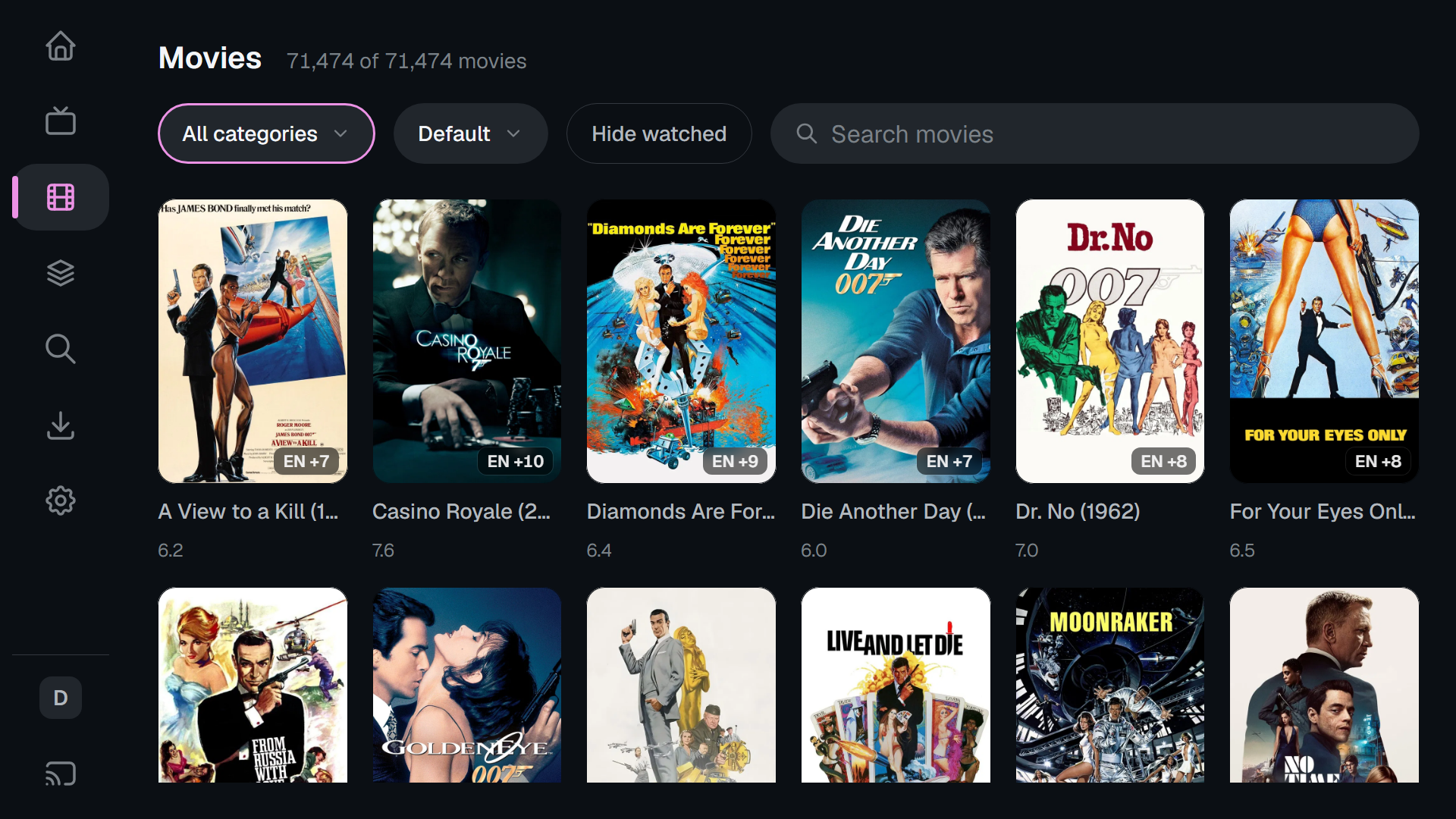Click the Cast screen sidebar icon

coord(61,773)
